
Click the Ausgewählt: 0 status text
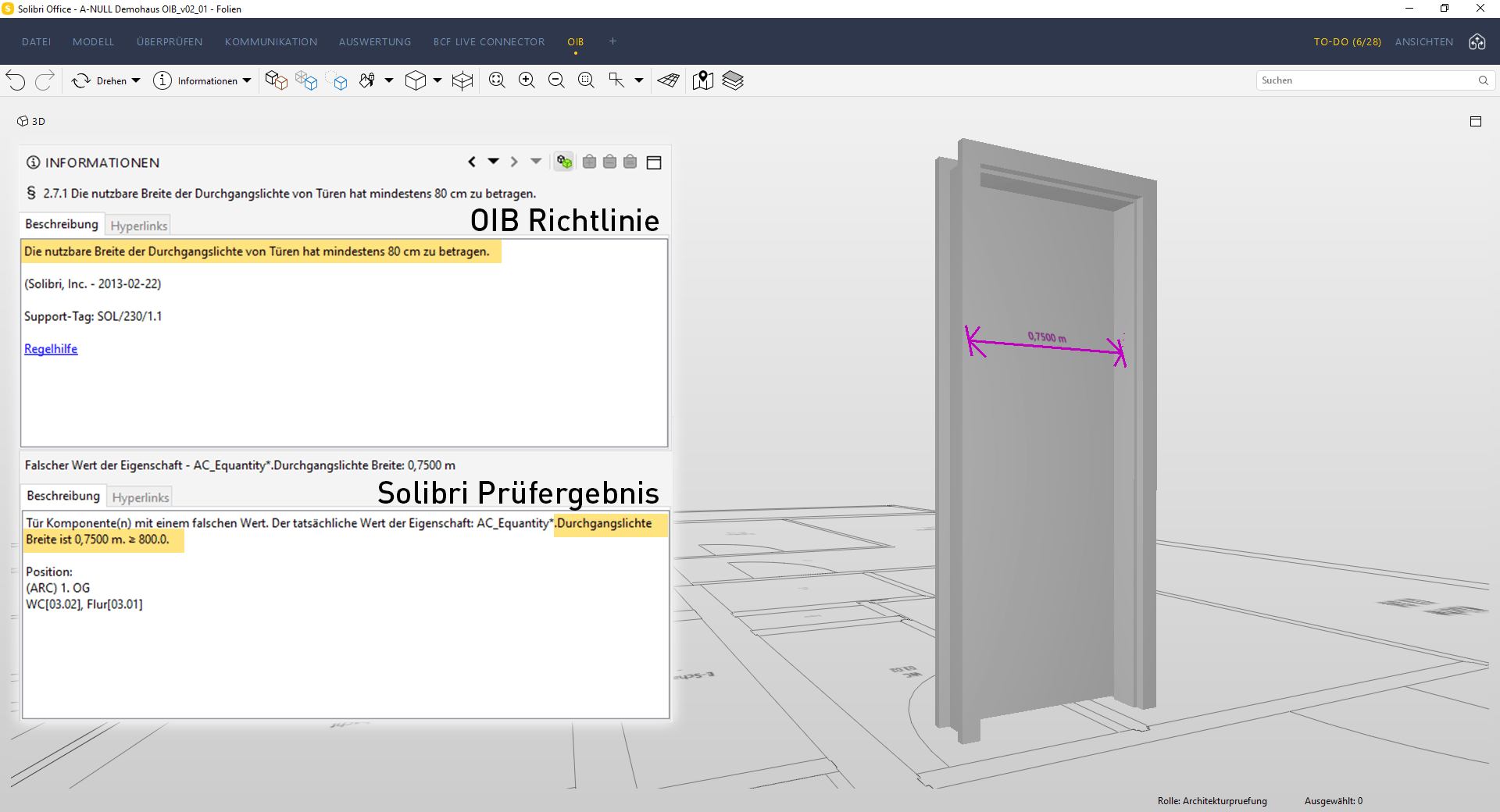click(x=1334, y=801)
